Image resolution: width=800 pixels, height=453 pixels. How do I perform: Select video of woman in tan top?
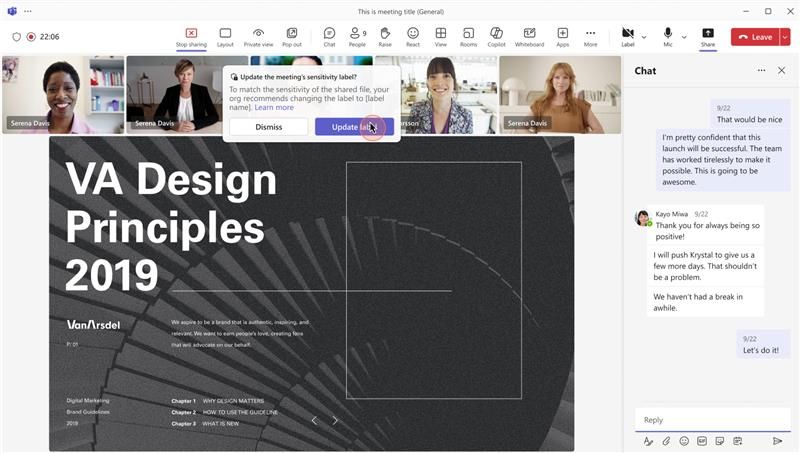click(x=560, y=95)
